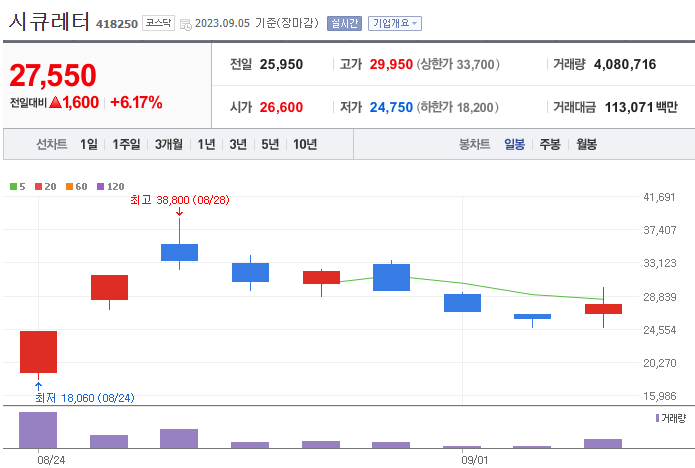Click the red 20-day moving average legend swatch

pyautogui.click(x=39, y=187)
